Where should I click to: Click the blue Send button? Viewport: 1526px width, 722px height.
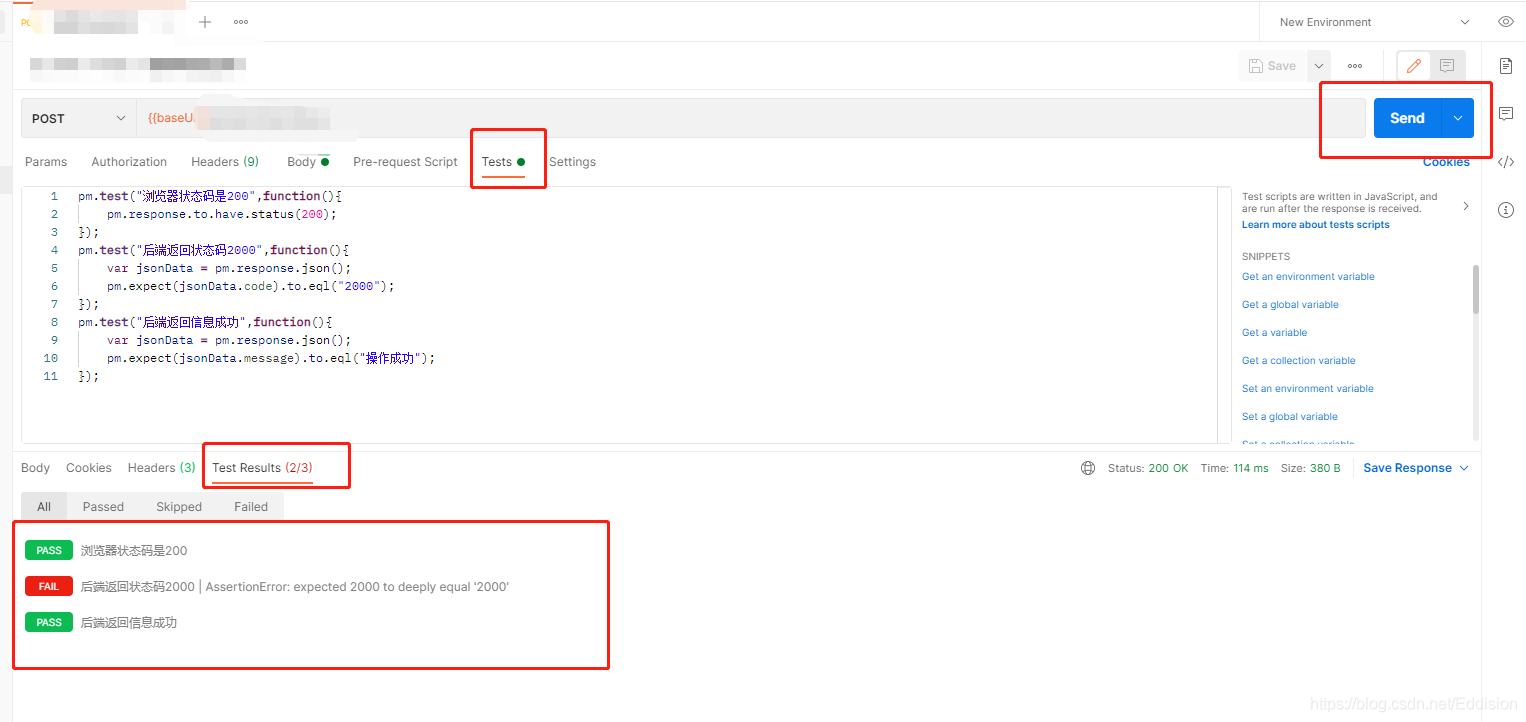coord(1407,118)
